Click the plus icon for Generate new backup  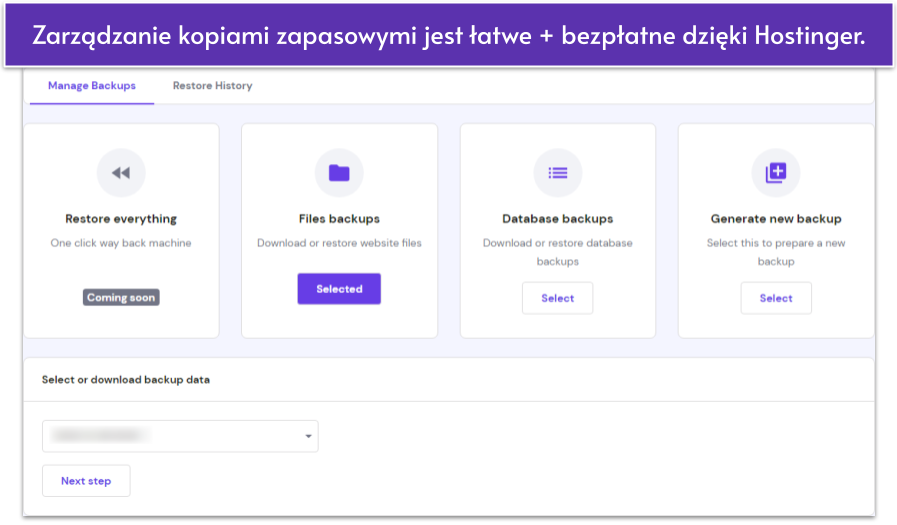[776, 173]
